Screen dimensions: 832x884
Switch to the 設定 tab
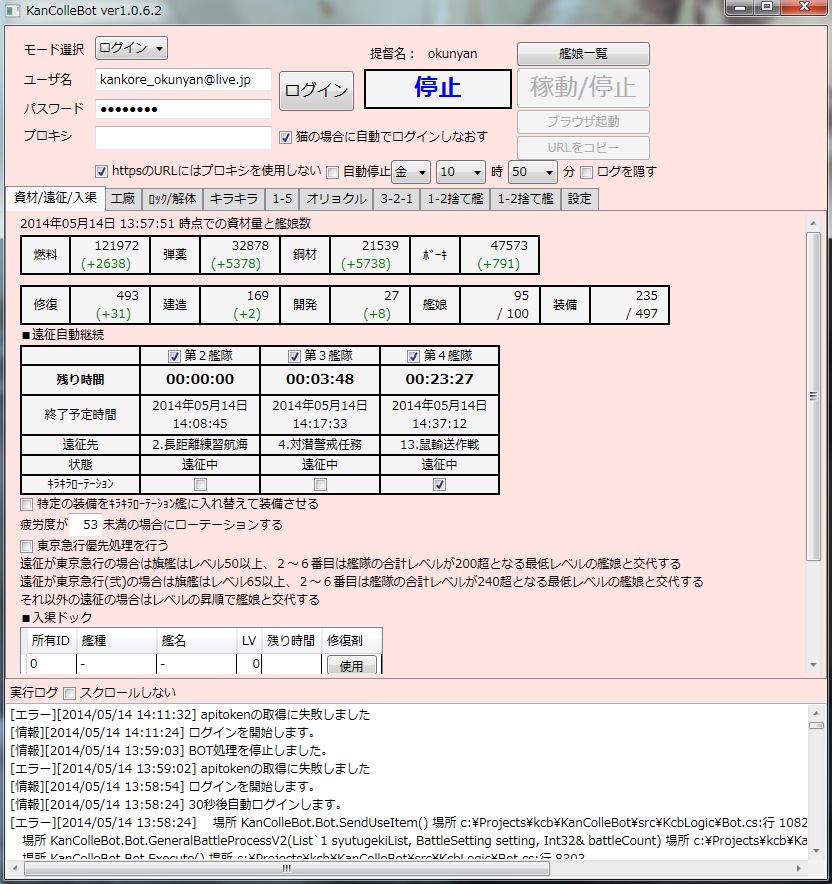579,199
